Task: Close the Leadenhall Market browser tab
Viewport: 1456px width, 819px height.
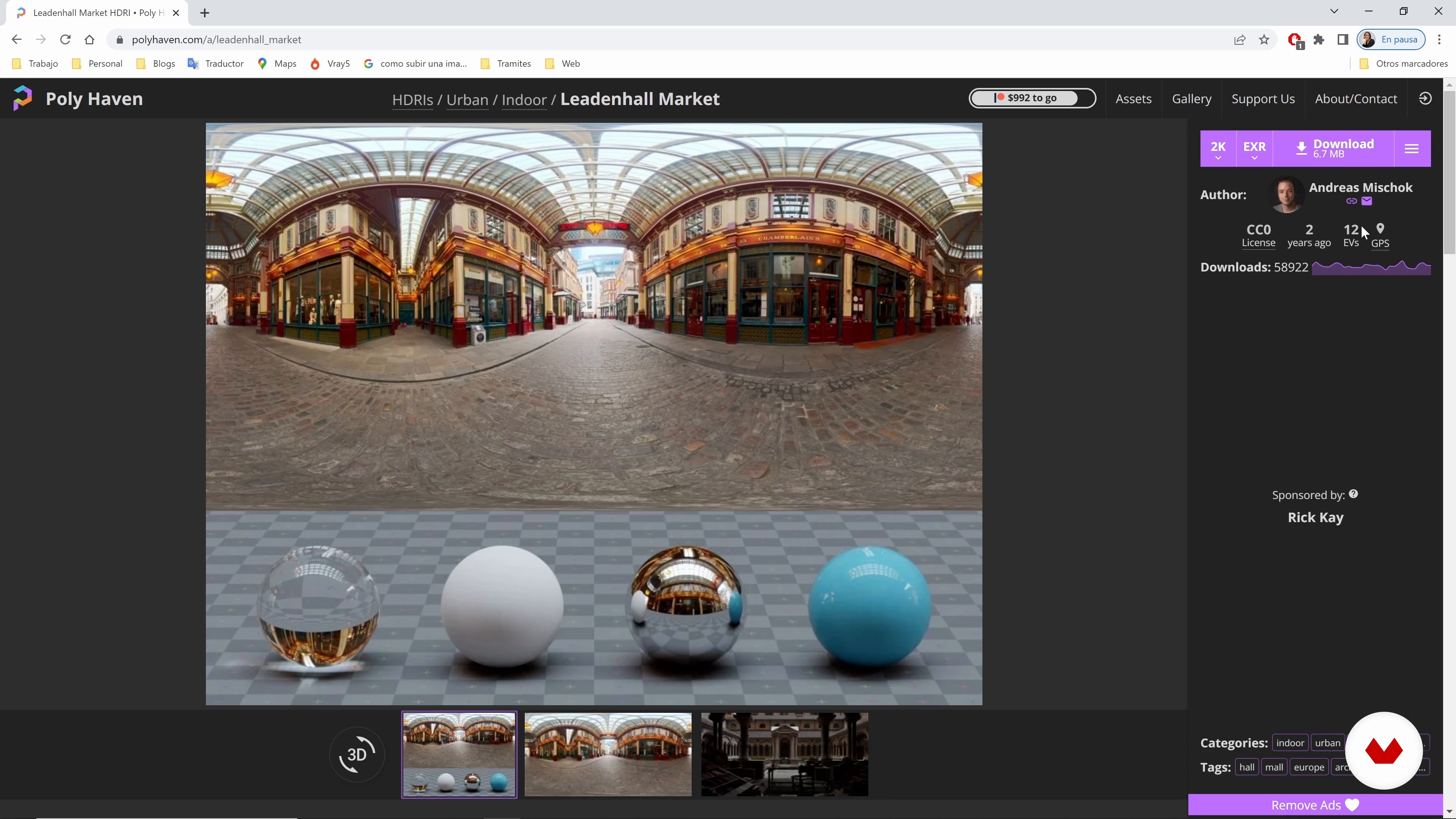Action: click(176, 13)
